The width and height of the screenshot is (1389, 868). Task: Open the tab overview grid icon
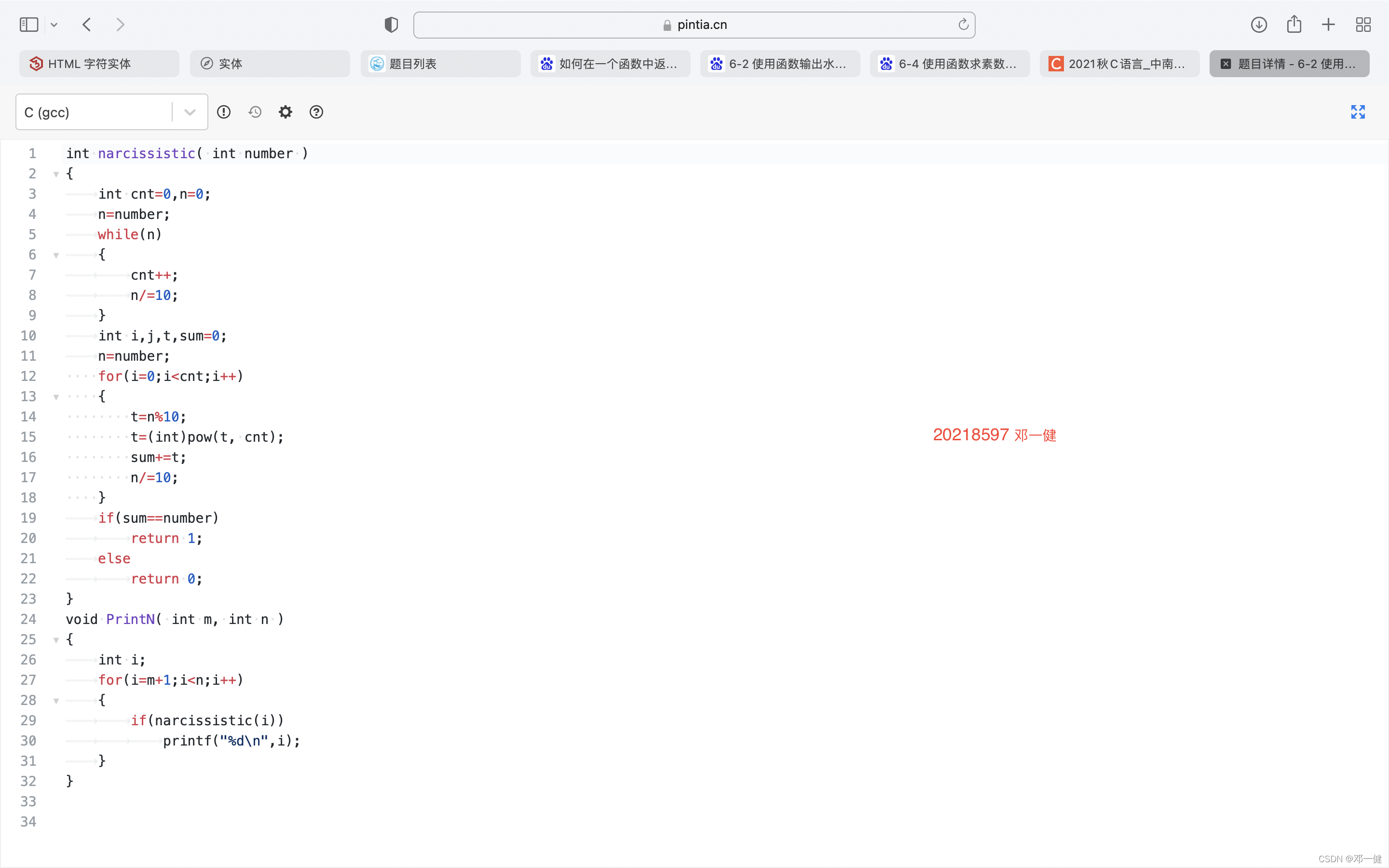(x=1363, y=25)
